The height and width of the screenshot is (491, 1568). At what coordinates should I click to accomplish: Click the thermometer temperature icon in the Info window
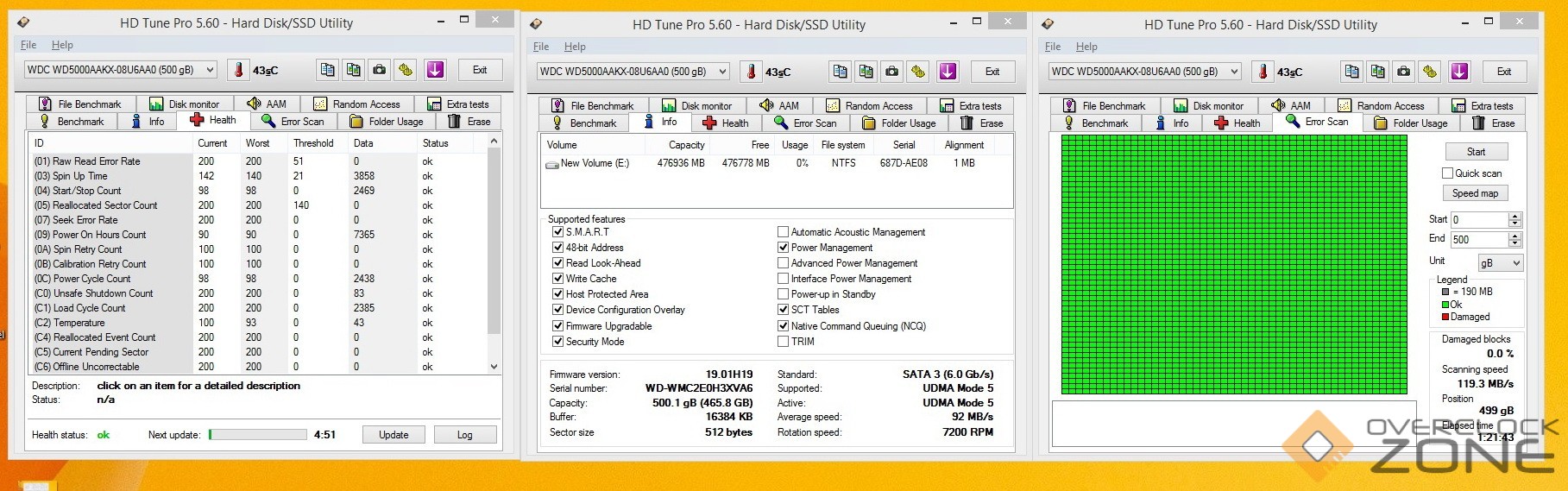[x=752, y=72]
